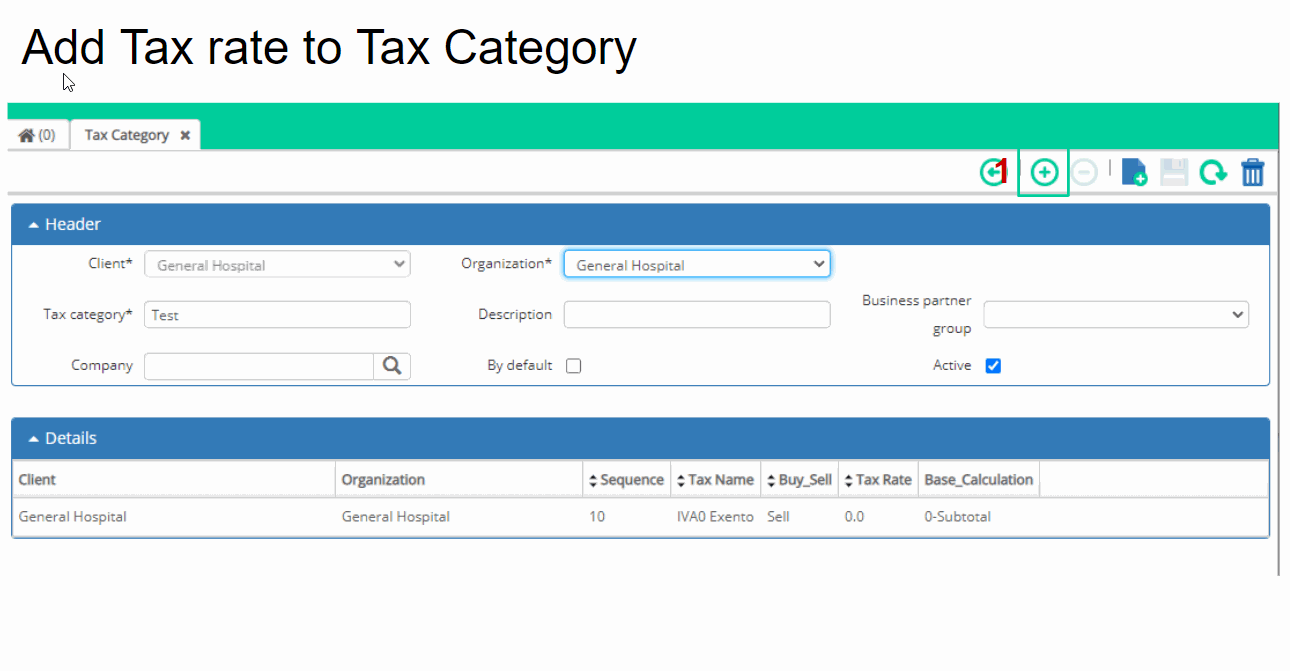Close the Tax Category tab

(x=185, y=134)
